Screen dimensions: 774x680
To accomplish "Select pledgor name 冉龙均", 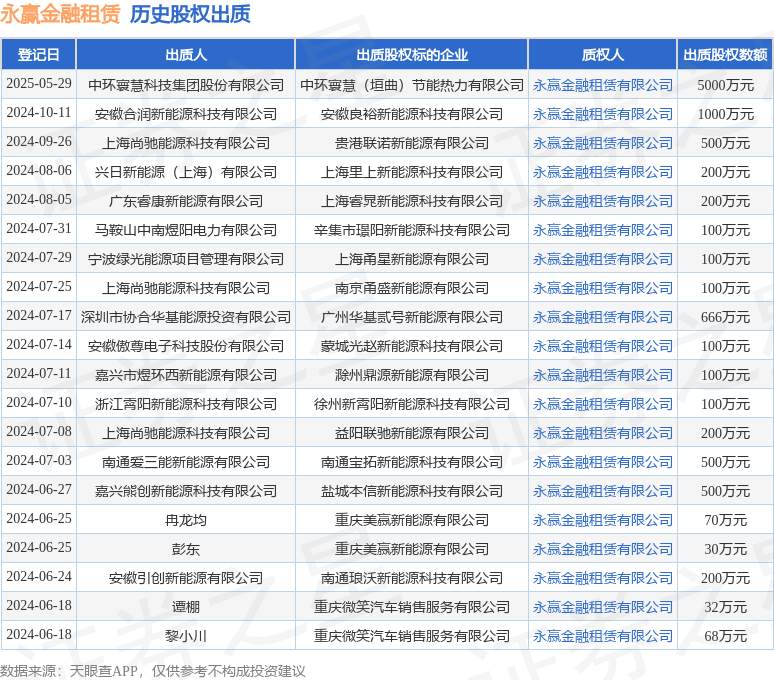I will tap(186, 520).
